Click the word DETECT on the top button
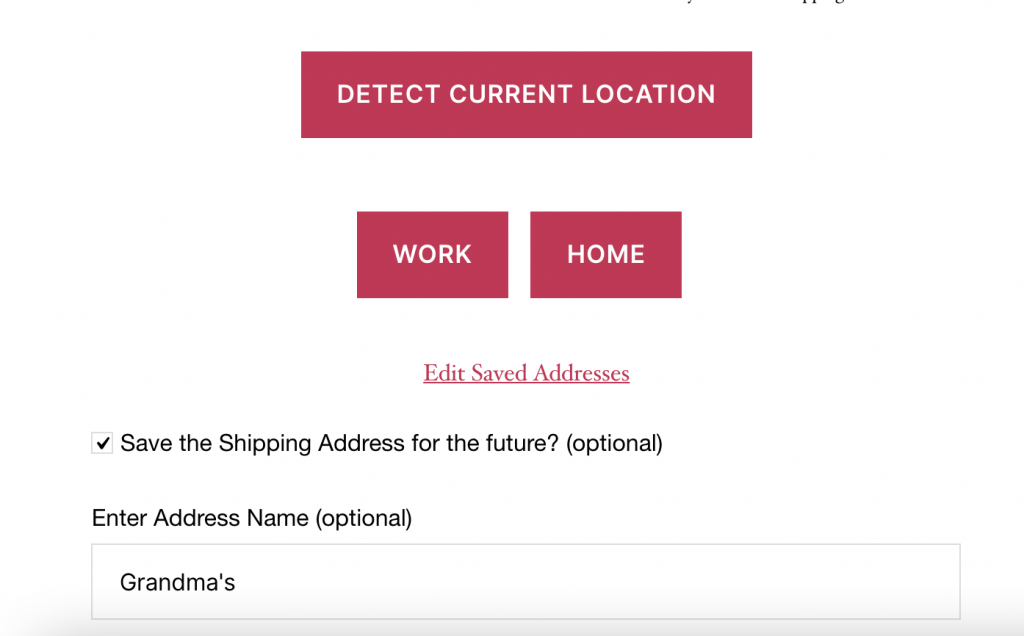This screenshot has width=1024, height=636. point(388,94)
